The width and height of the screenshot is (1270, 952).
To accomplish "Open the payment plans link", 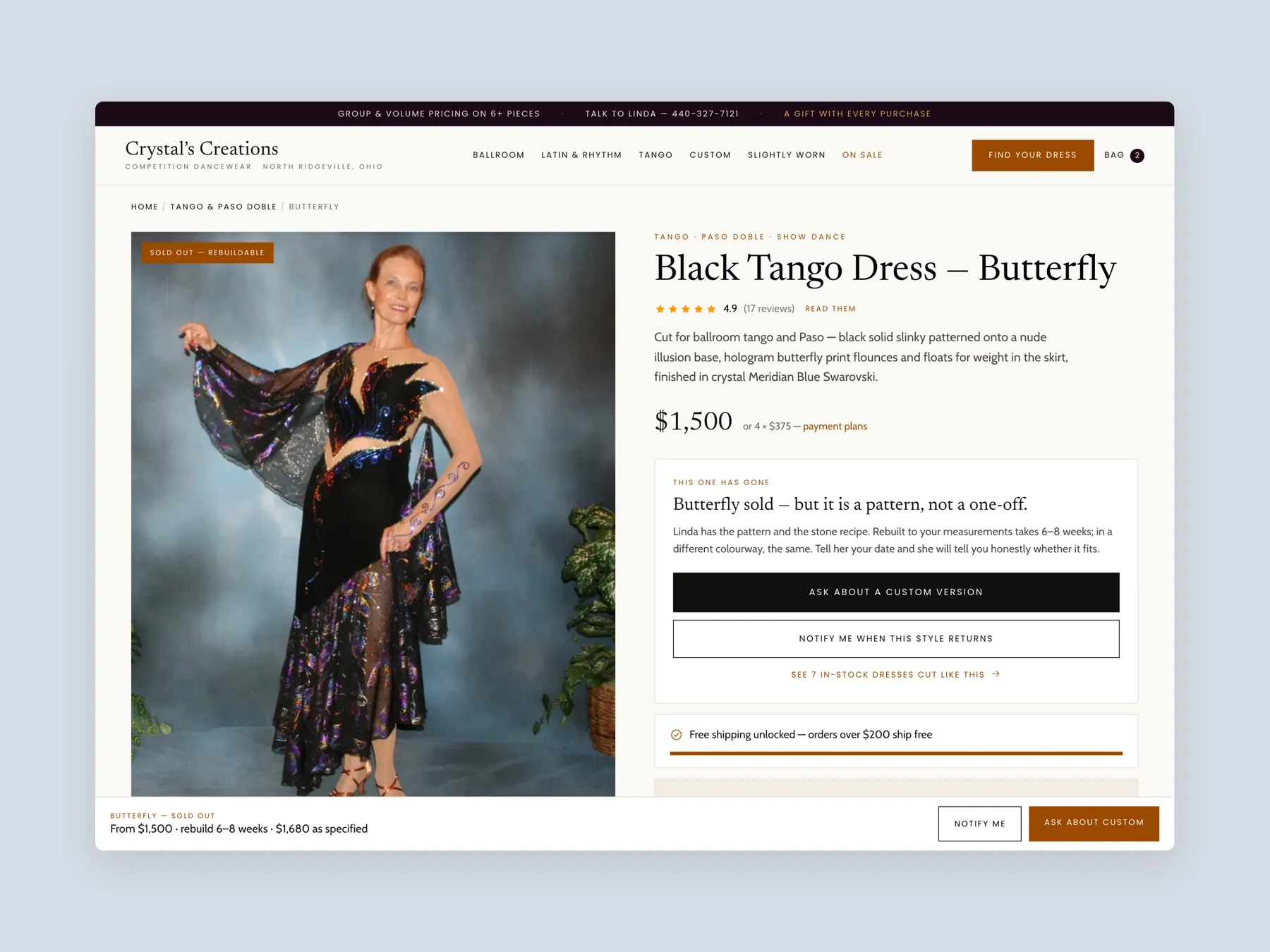I will coord(835,426).
